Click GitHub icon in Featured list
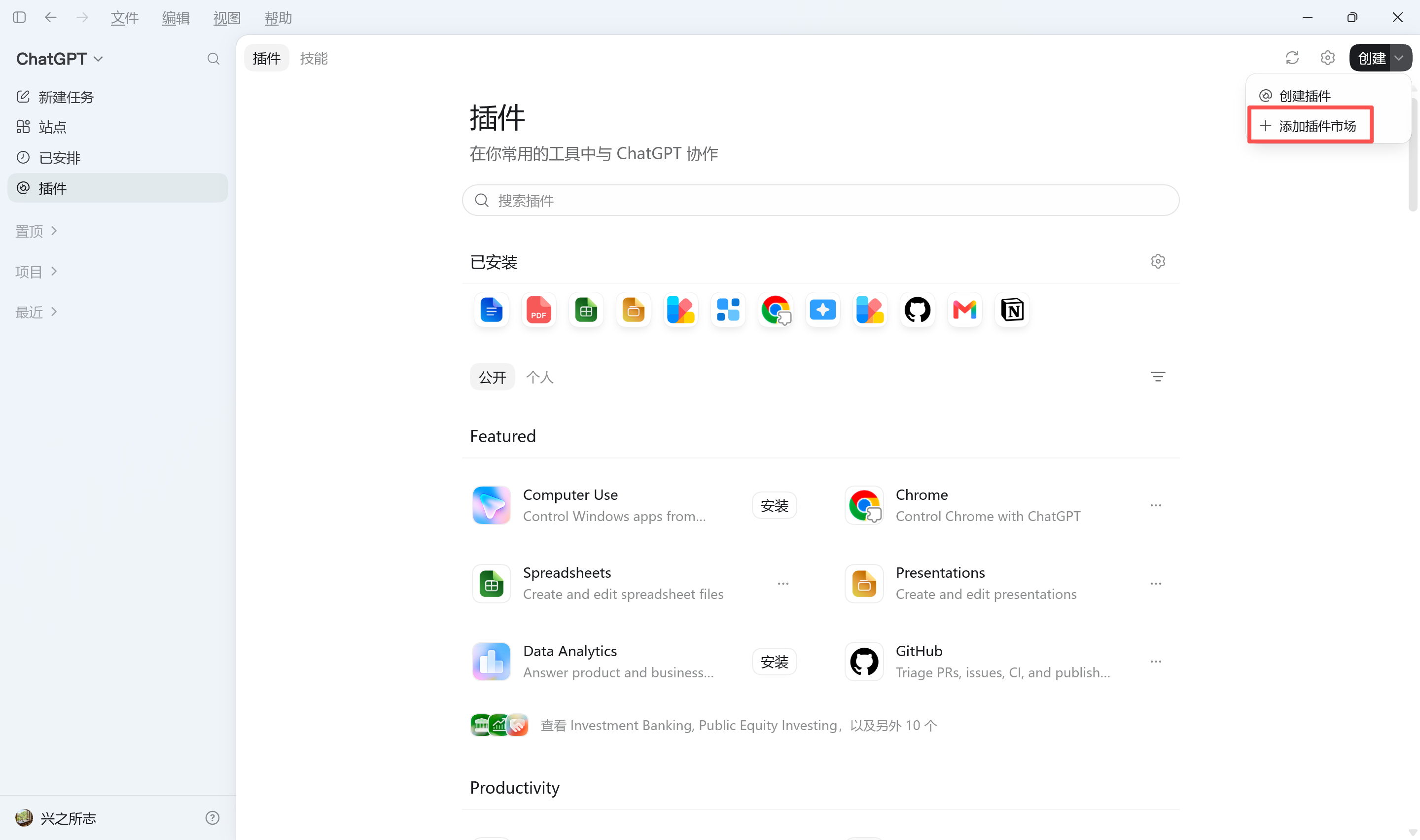This screenshot has width=1420, height=840. (864, 661)
